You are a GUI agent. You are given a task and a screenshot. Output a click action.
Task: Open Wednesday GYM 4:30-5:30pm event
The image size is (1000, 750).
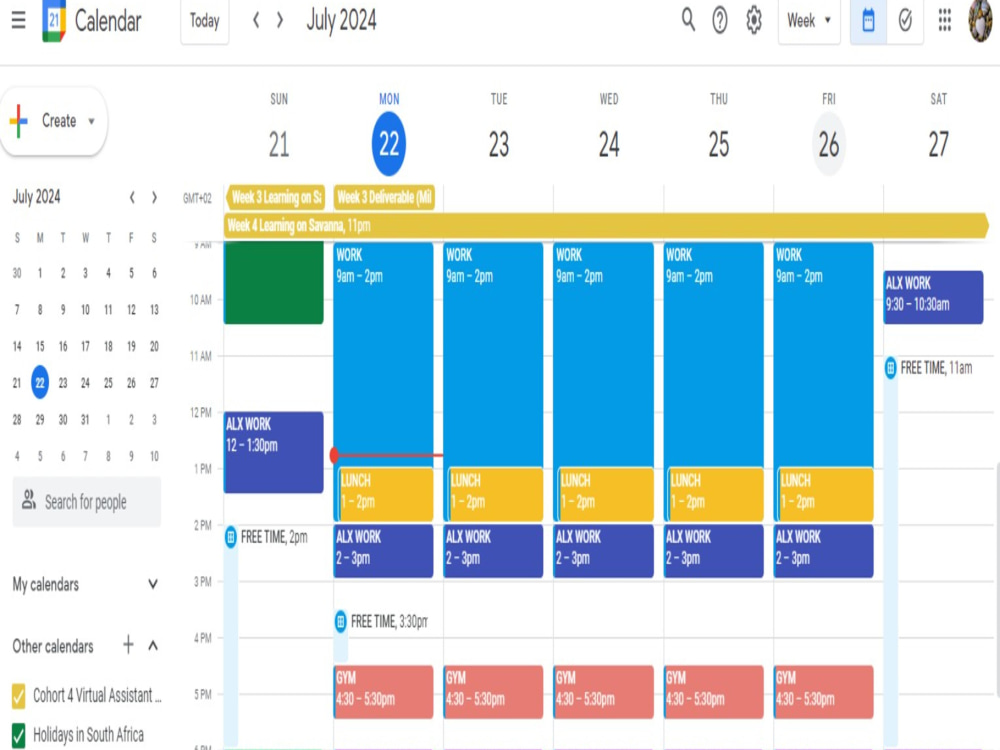pos(603,692)
